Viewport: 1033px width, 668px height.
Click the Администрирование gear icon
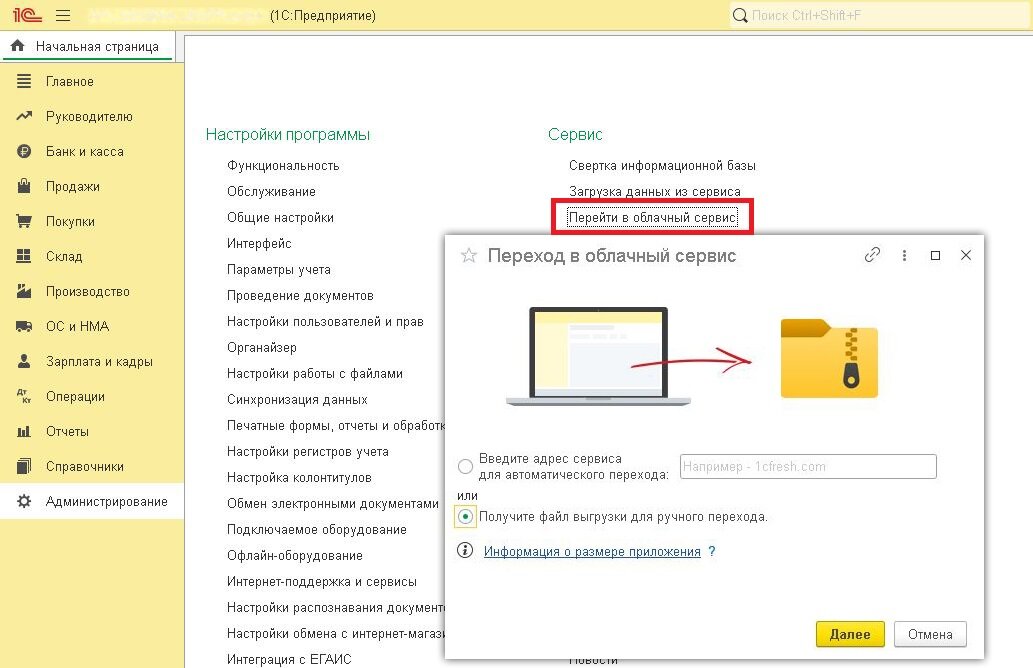point(24,501)
